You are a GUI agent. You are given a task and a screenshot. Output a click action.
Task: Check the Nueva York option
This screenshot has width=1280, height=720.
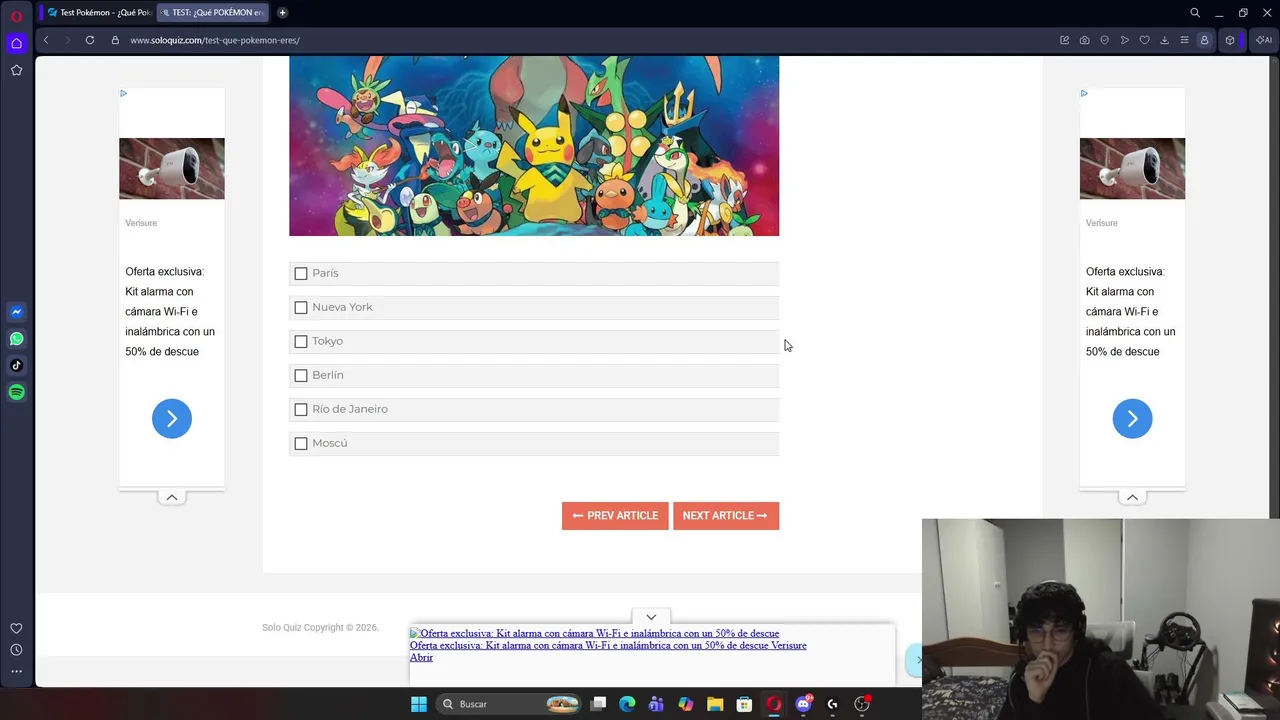pos(301,307)
